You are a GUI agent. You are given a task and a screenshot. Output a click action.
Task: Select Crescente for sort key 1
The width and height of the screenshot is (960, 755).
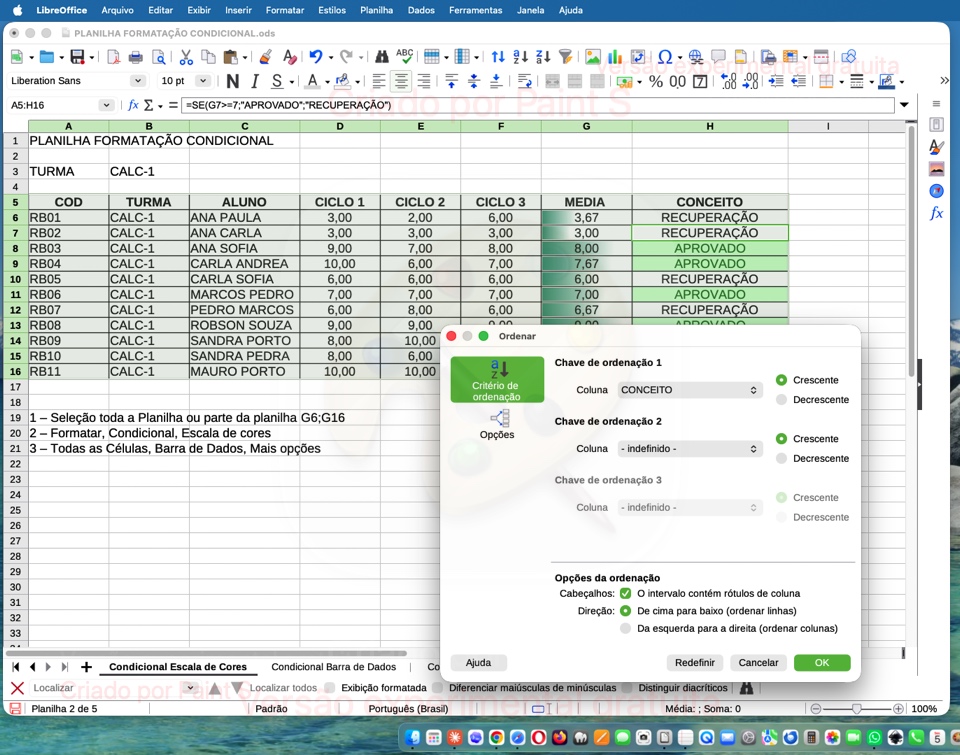click(781, 380)
